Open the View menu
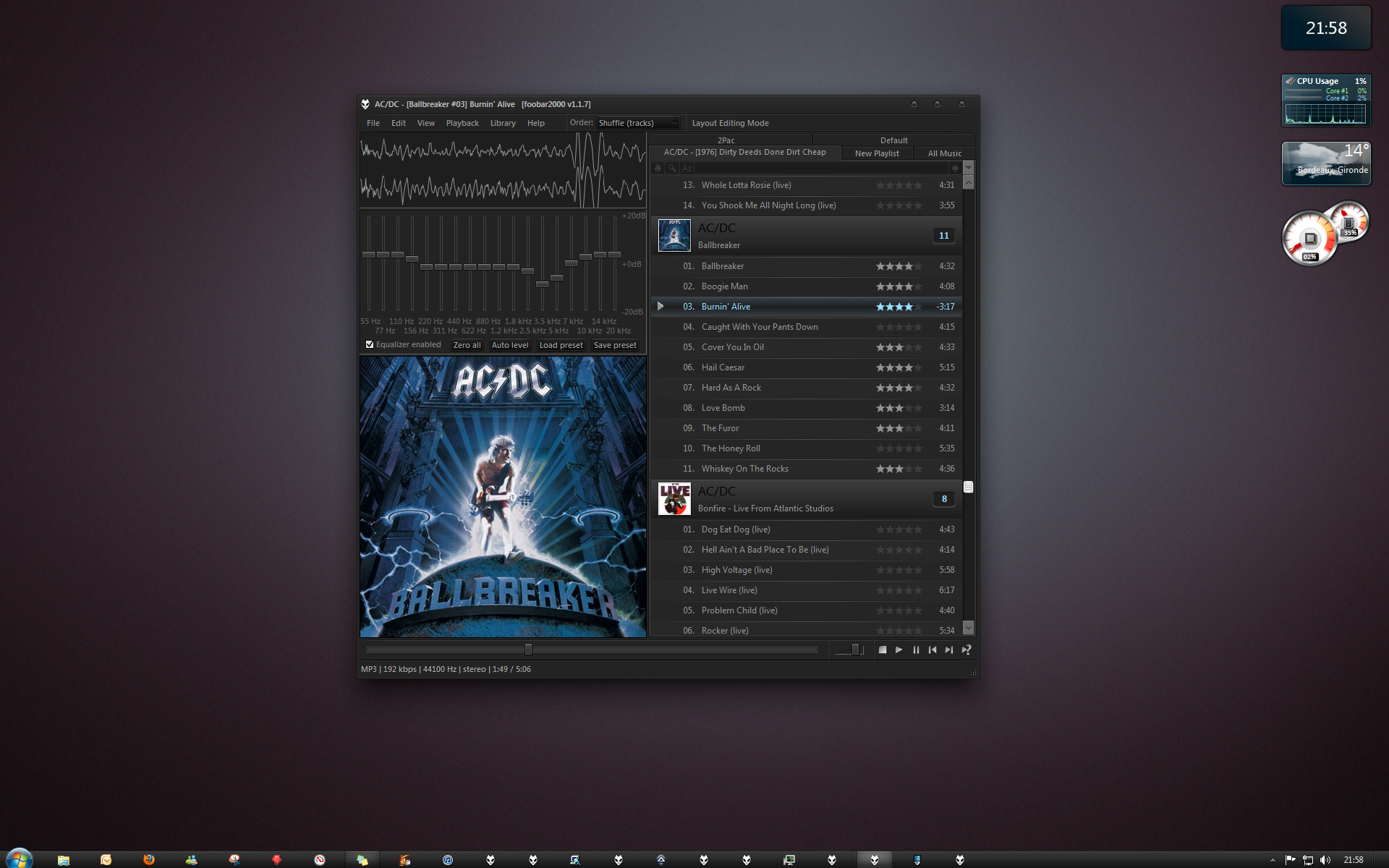 tap(426, 123)
